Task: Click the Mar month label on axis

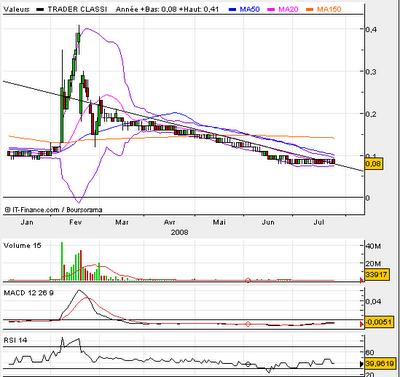Action: [x=122, y=222]
